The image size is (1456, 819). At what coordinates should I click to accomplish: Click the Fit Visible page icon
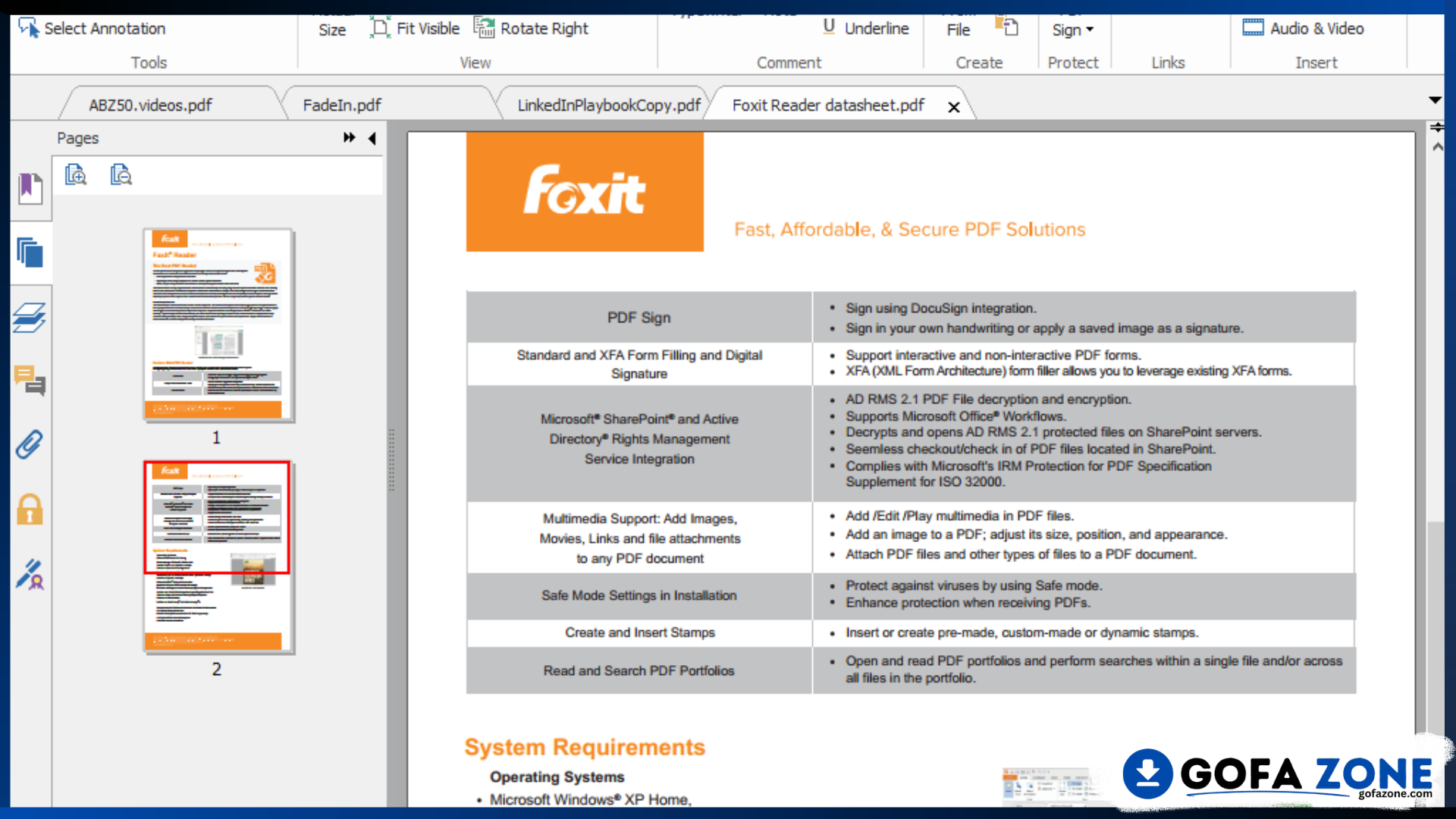[381, 28]
